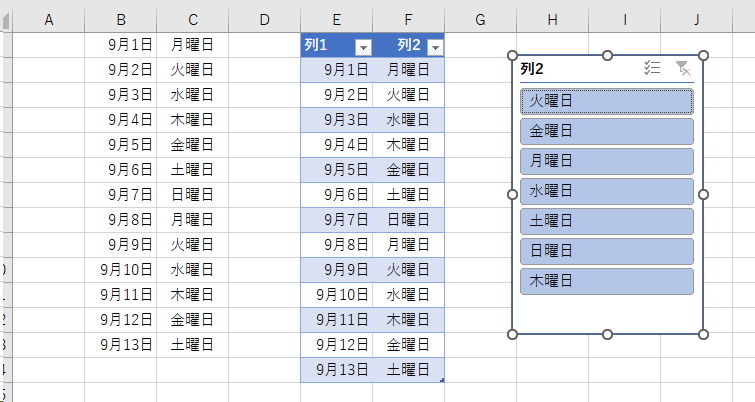755x402 pixels.
Task: Click slicer's top-left corner handle
Action: coord(513,56)
